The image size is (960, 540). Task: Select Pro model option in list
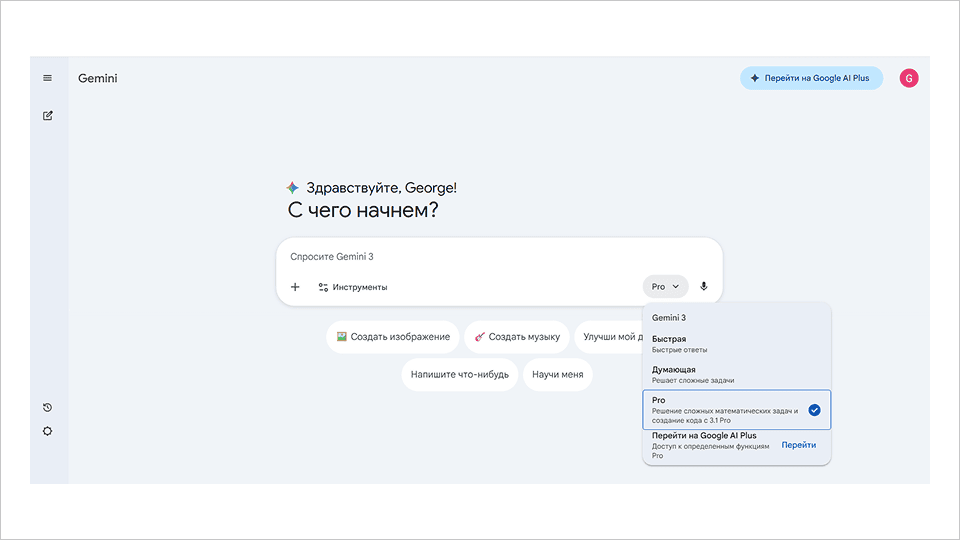coord(737,410)
